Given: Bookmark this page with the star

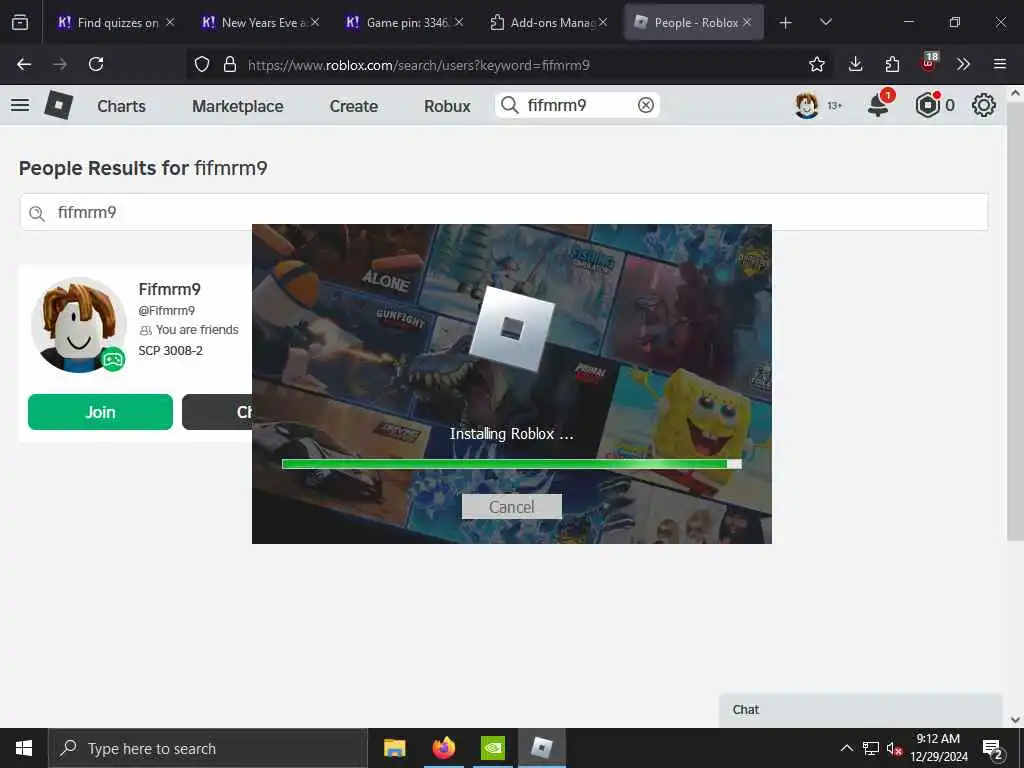Looking at the screenshot, I should tap(816, 64).
